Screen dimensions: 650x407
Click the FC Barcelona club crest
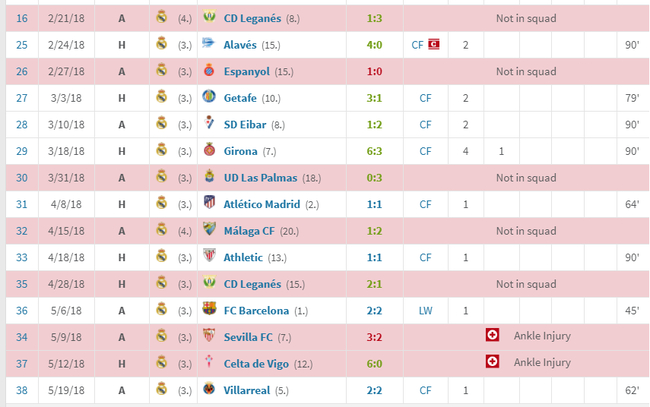(x=210, y=310)
